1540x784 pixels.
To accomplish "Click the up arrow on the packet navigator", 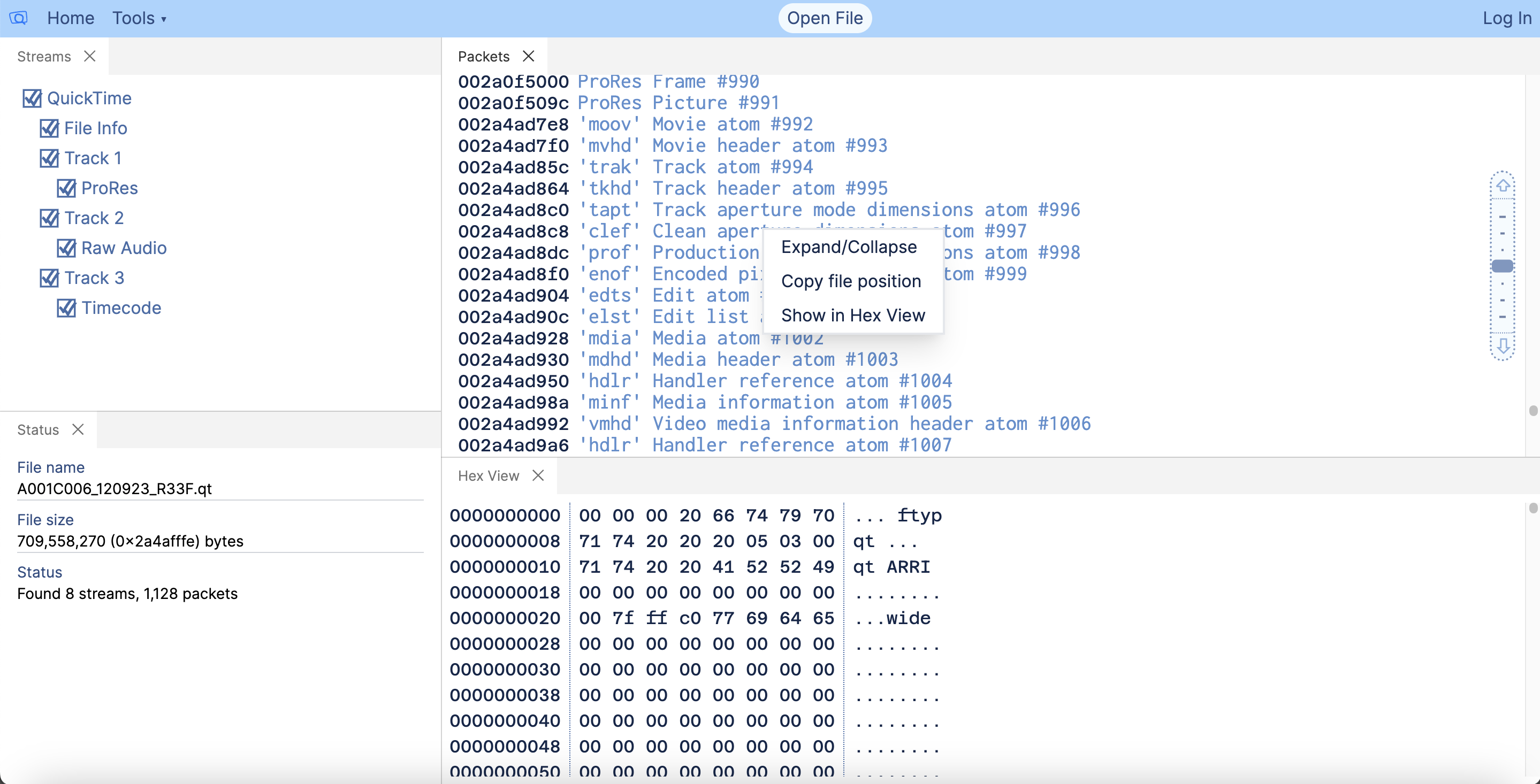I will (x=1504, y=184).
